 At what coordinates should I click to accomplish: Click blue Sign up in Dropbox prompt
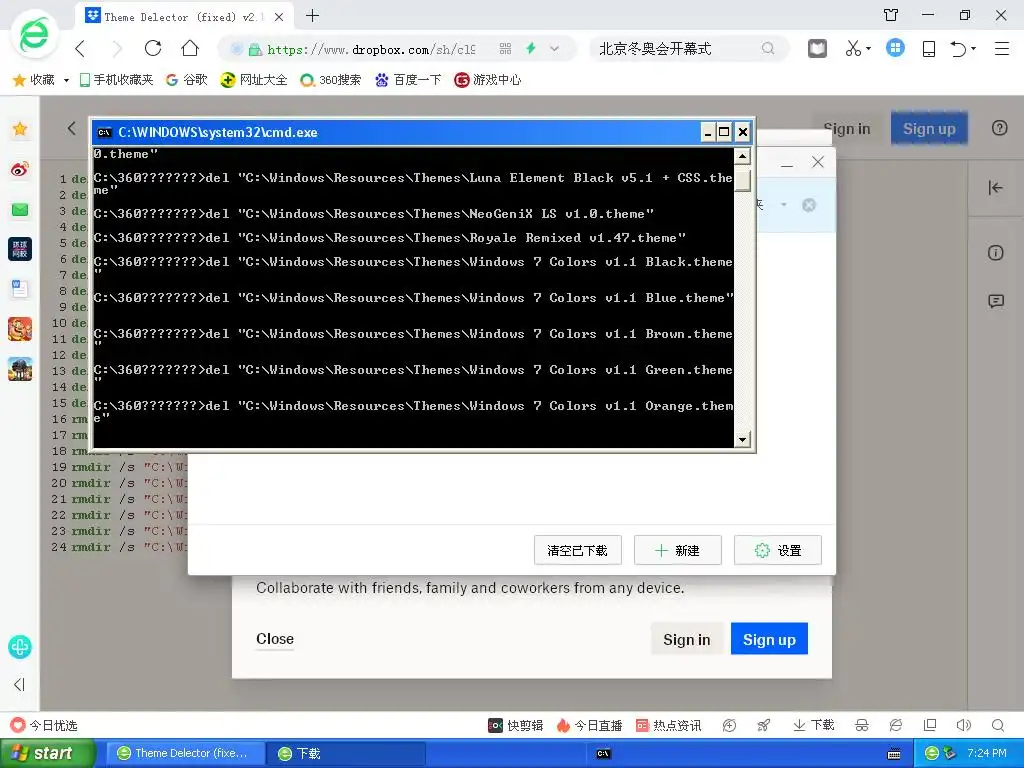[x=769, y=639]
